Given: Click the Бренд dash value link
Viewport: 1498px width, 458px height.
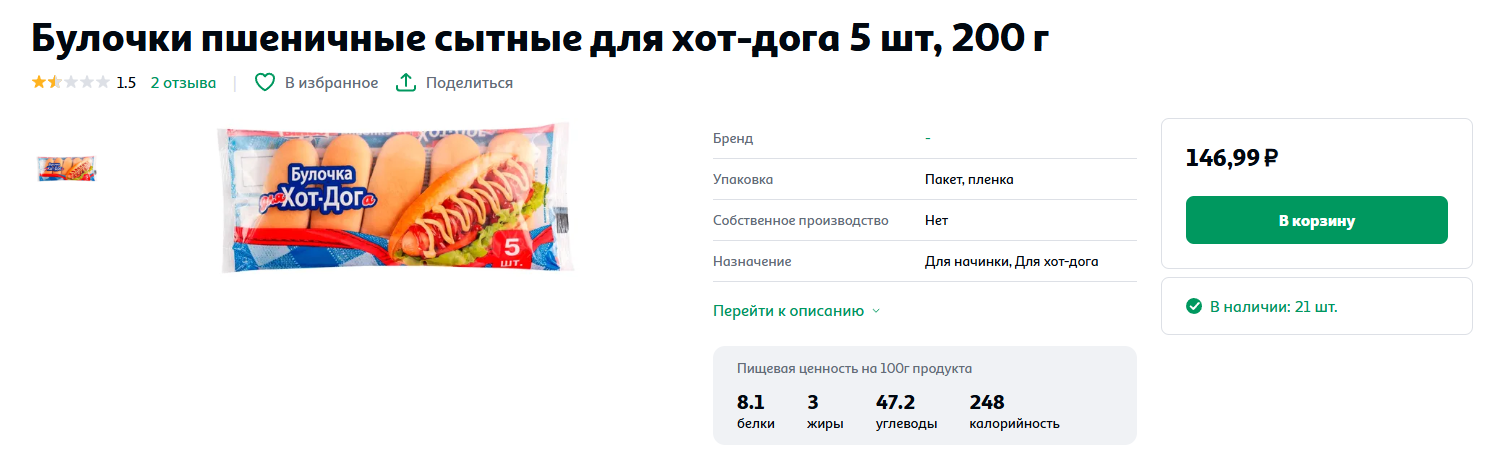Looking at the screenshot, I should coord(928,138).
